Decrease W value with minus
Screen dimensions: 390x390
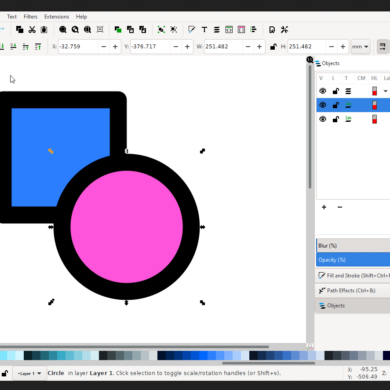tap(248, 47)
